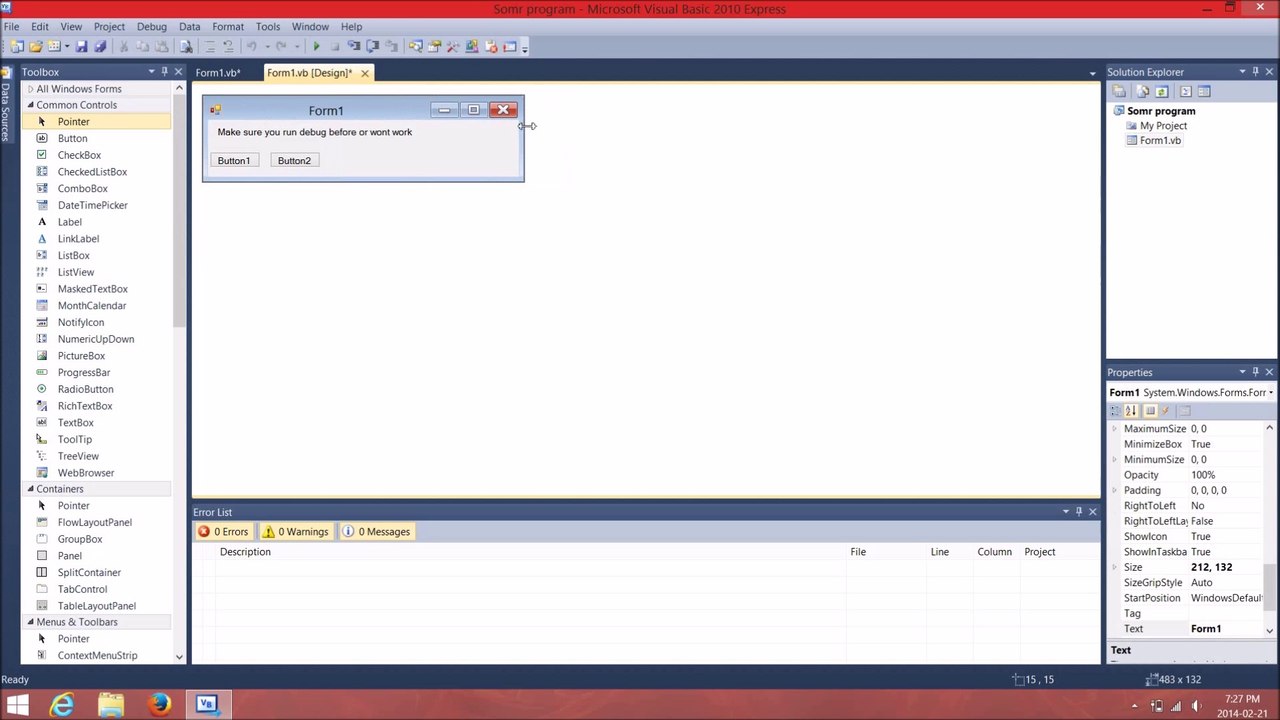Click the Toolbox icon in main toolbar
Image resolution: width=1280 pixels, height=720 pixels.
click(452, 46)
